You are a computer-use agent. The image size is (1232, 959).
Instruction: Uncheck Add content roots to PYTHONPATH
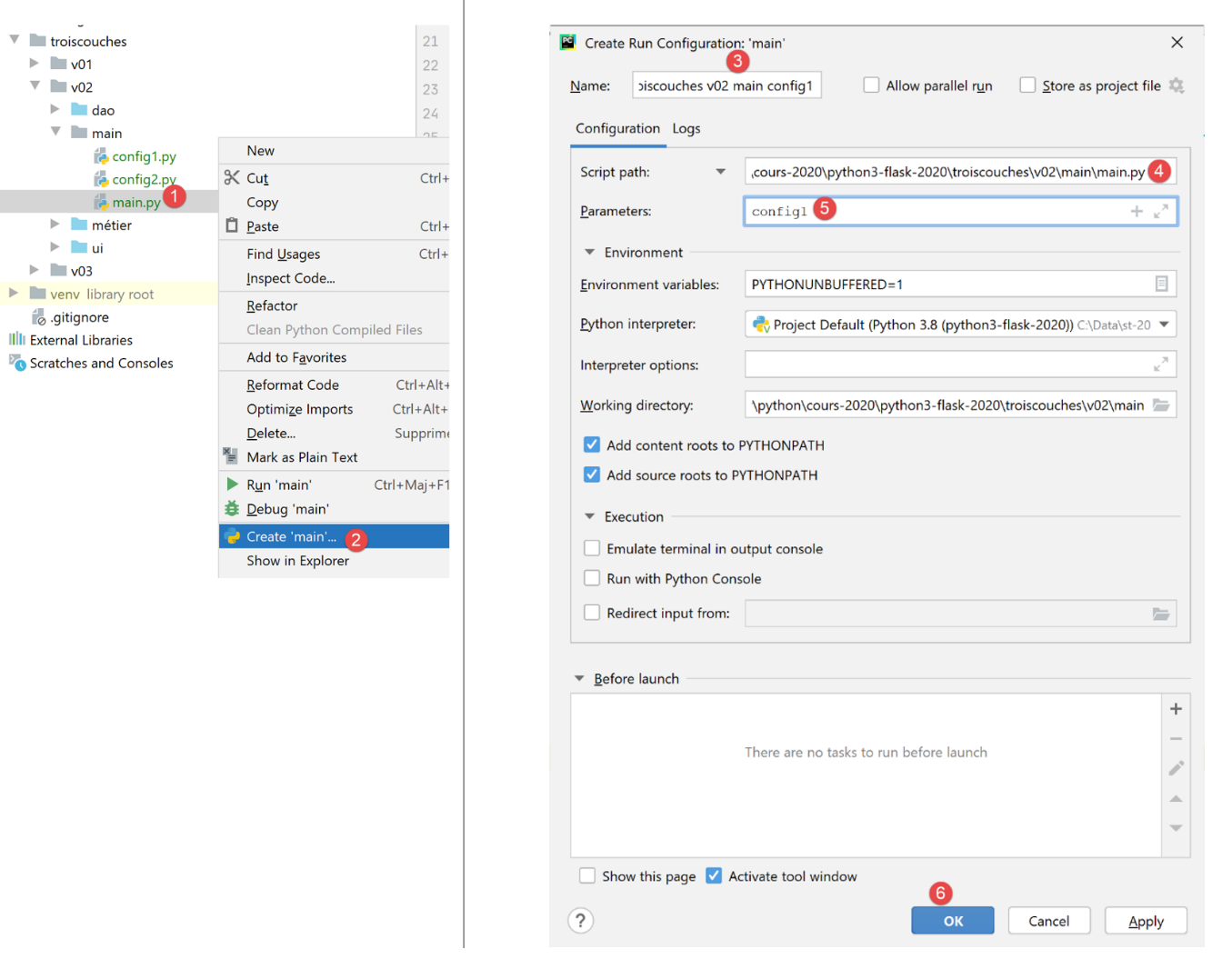coord(592,445)
